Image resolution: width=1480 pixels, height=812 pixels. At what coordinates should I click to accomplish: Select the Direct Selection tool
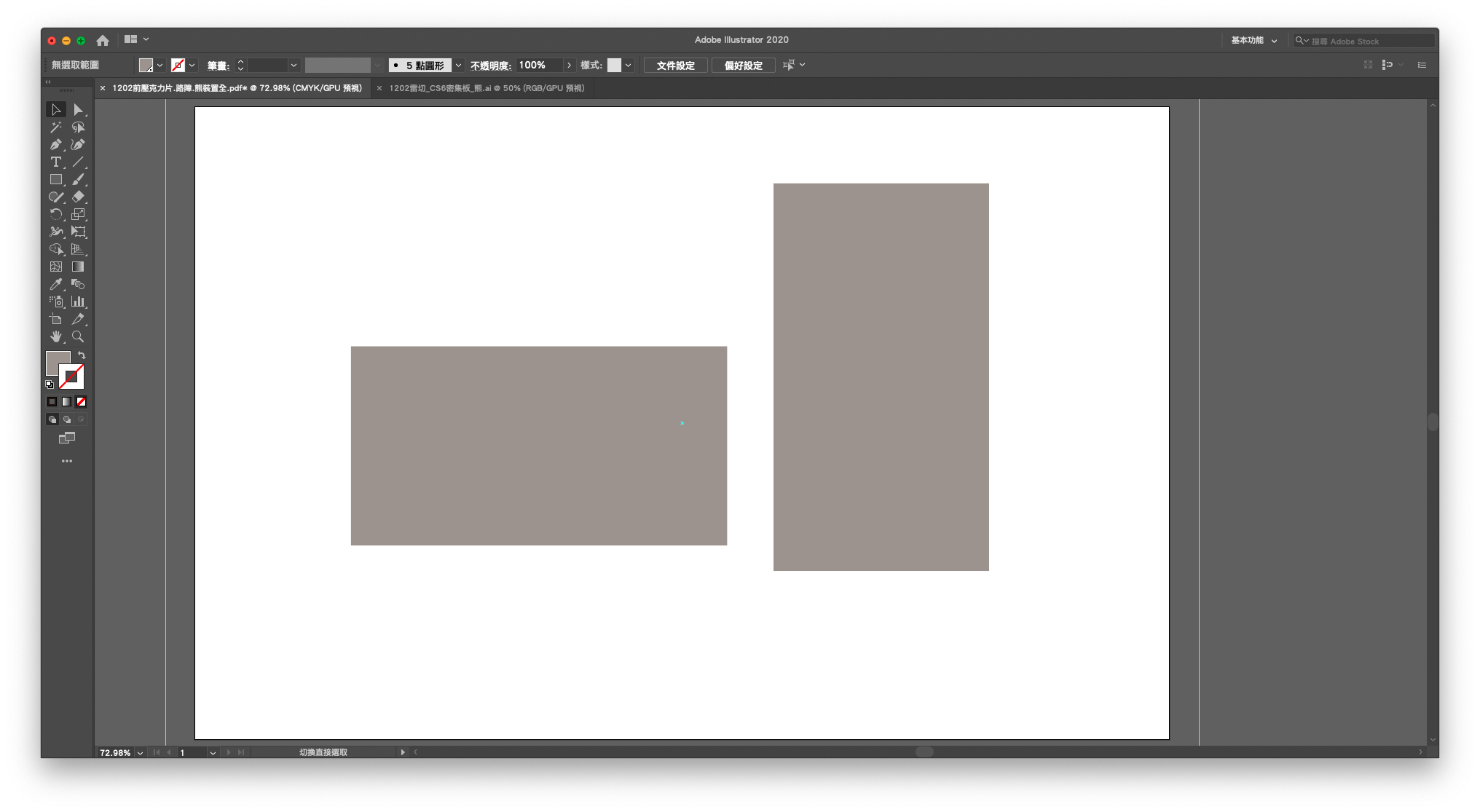78,110
